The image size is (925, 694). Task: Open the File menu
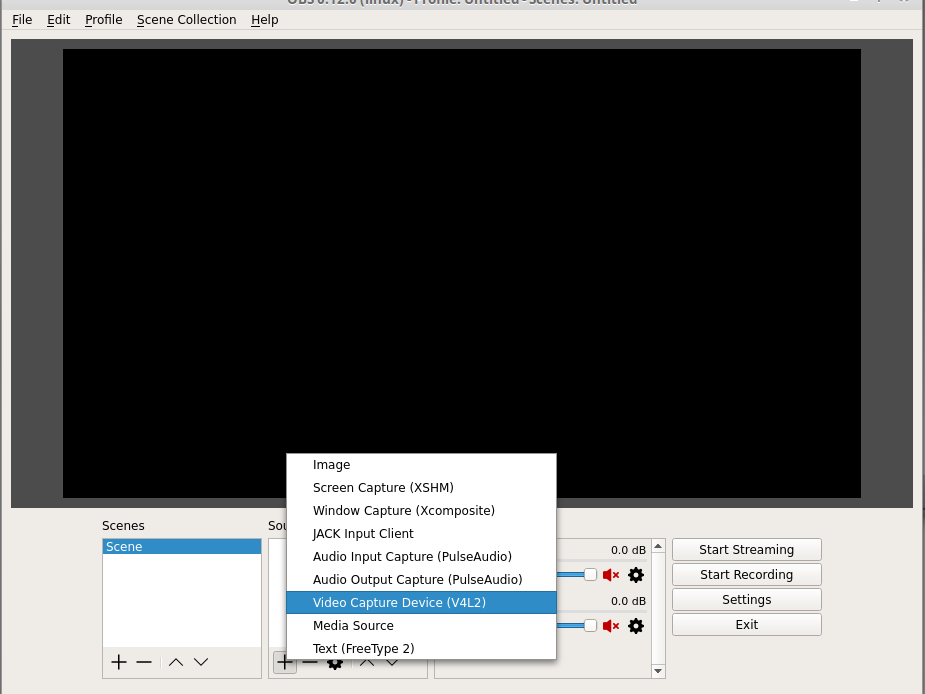(x=21, y=19)
